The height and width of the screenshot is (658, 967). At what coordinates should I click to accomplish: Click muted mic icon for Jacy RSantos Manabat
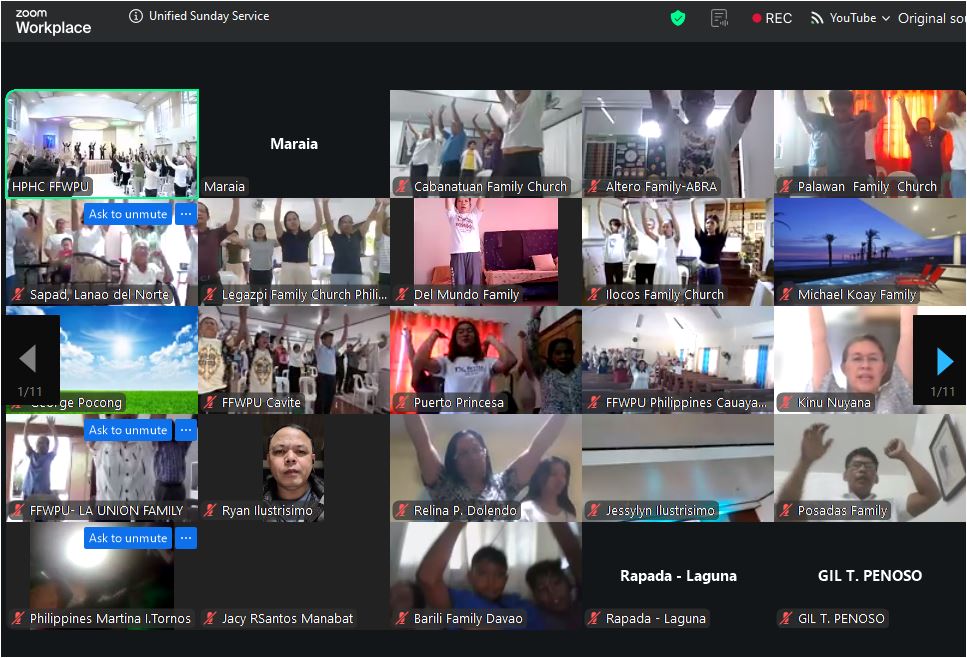[x=210, y=619]
